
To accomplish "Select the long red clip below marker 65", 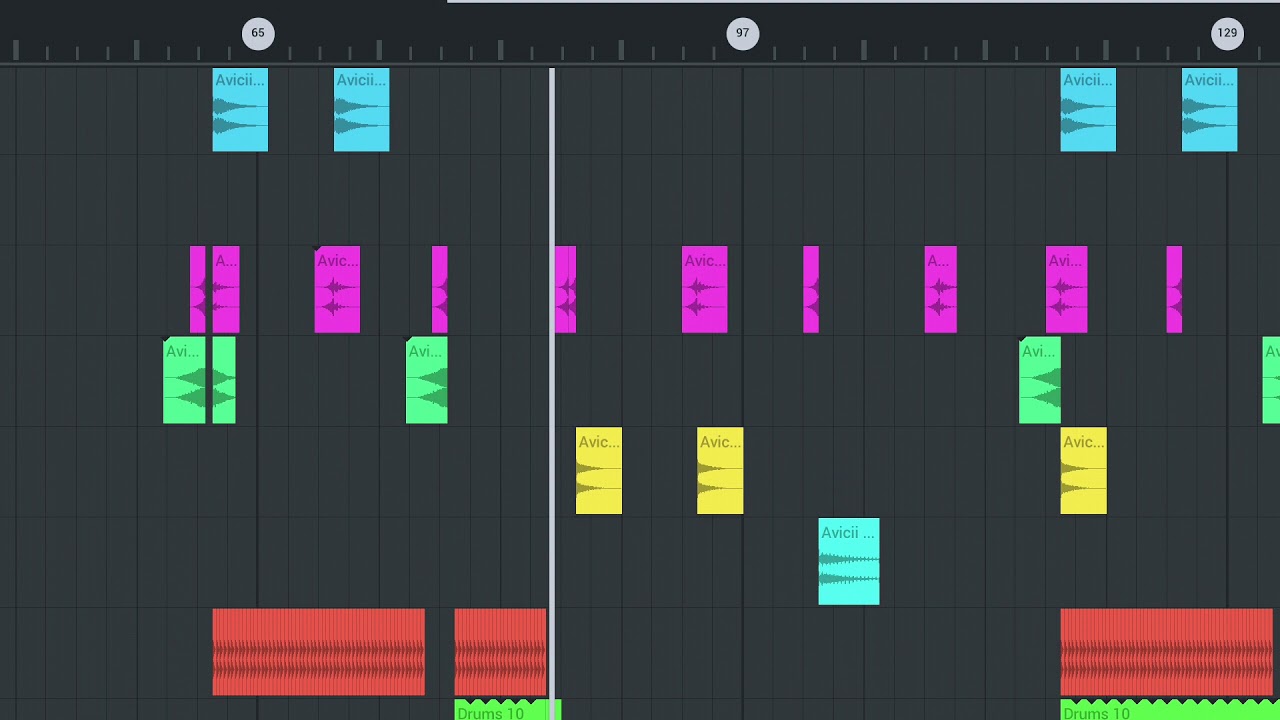I will pos(319,652).
